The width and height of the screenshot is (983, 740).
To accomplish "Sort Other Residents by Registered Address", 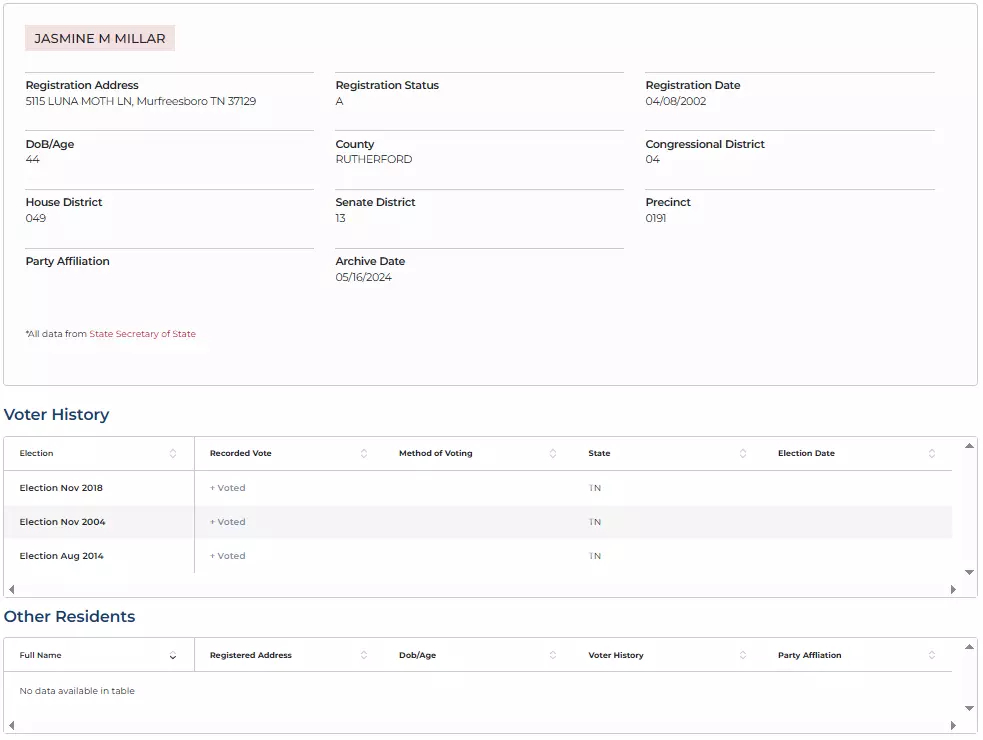I will tap(364, 655).
